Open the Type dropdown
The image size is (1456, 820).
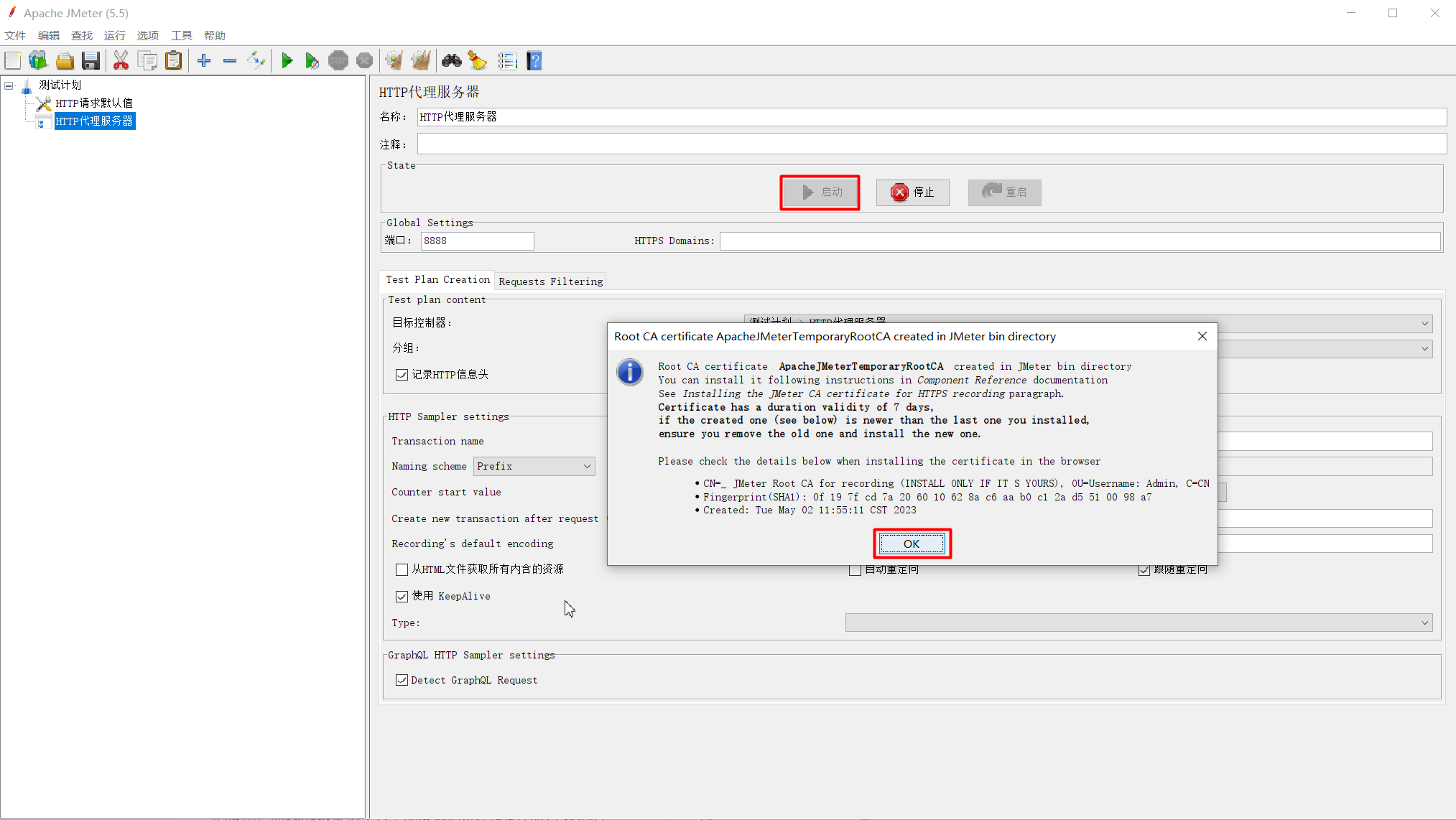click(x=1139, y=623)
